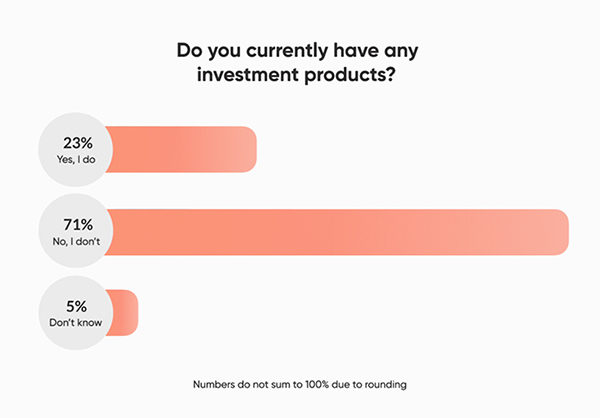
Task: Select the long 'No, I don't' bar
Action: [337, 232]
